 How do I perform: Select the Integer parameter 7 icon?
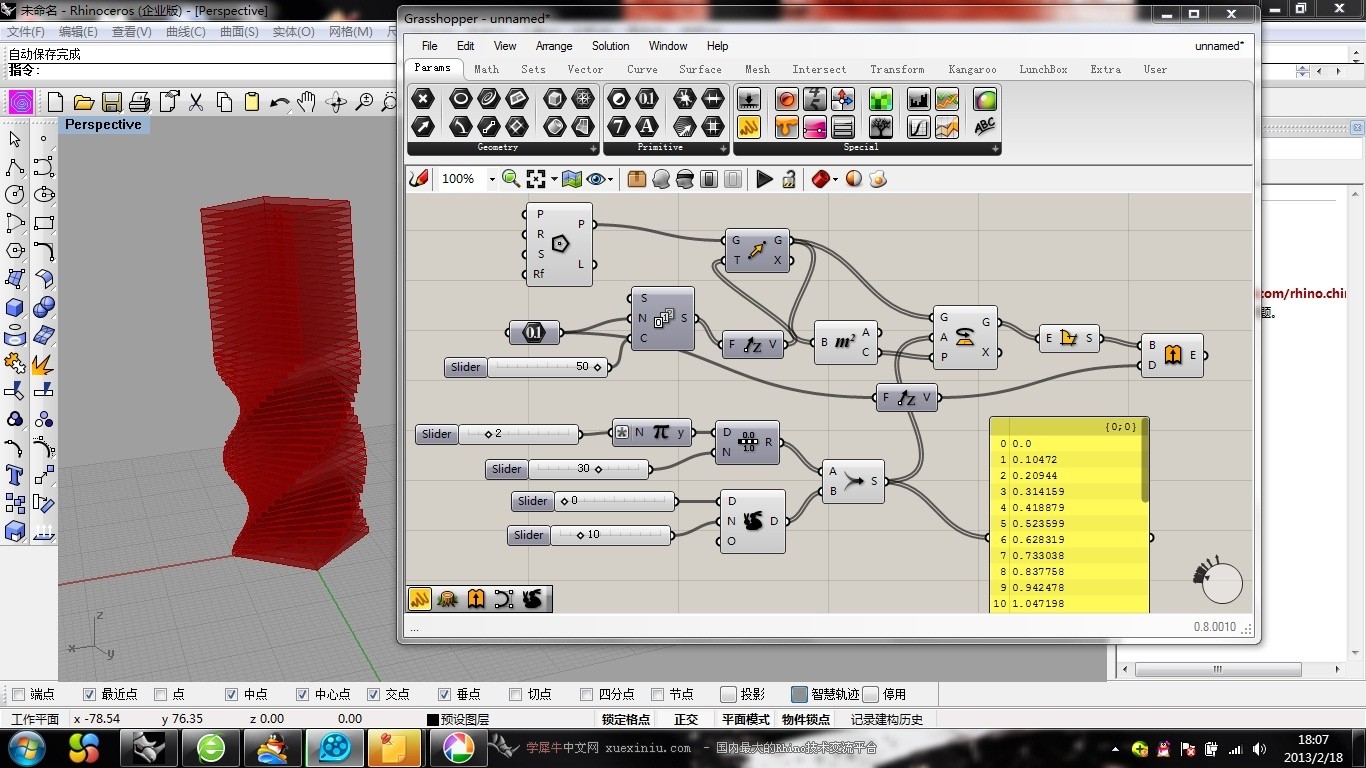tap(619, 126)
